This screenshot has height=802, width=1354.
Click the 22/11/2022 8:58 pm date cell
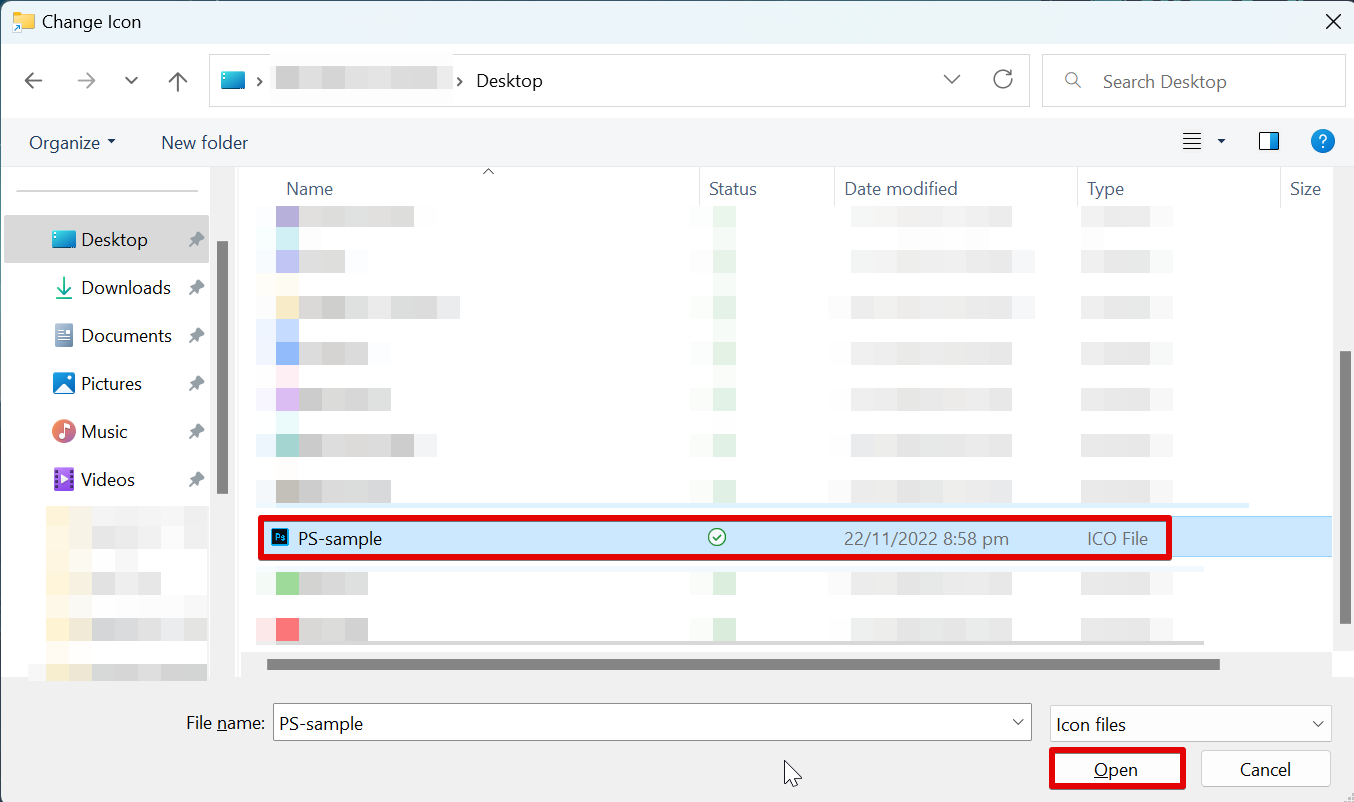click(926, 539)
